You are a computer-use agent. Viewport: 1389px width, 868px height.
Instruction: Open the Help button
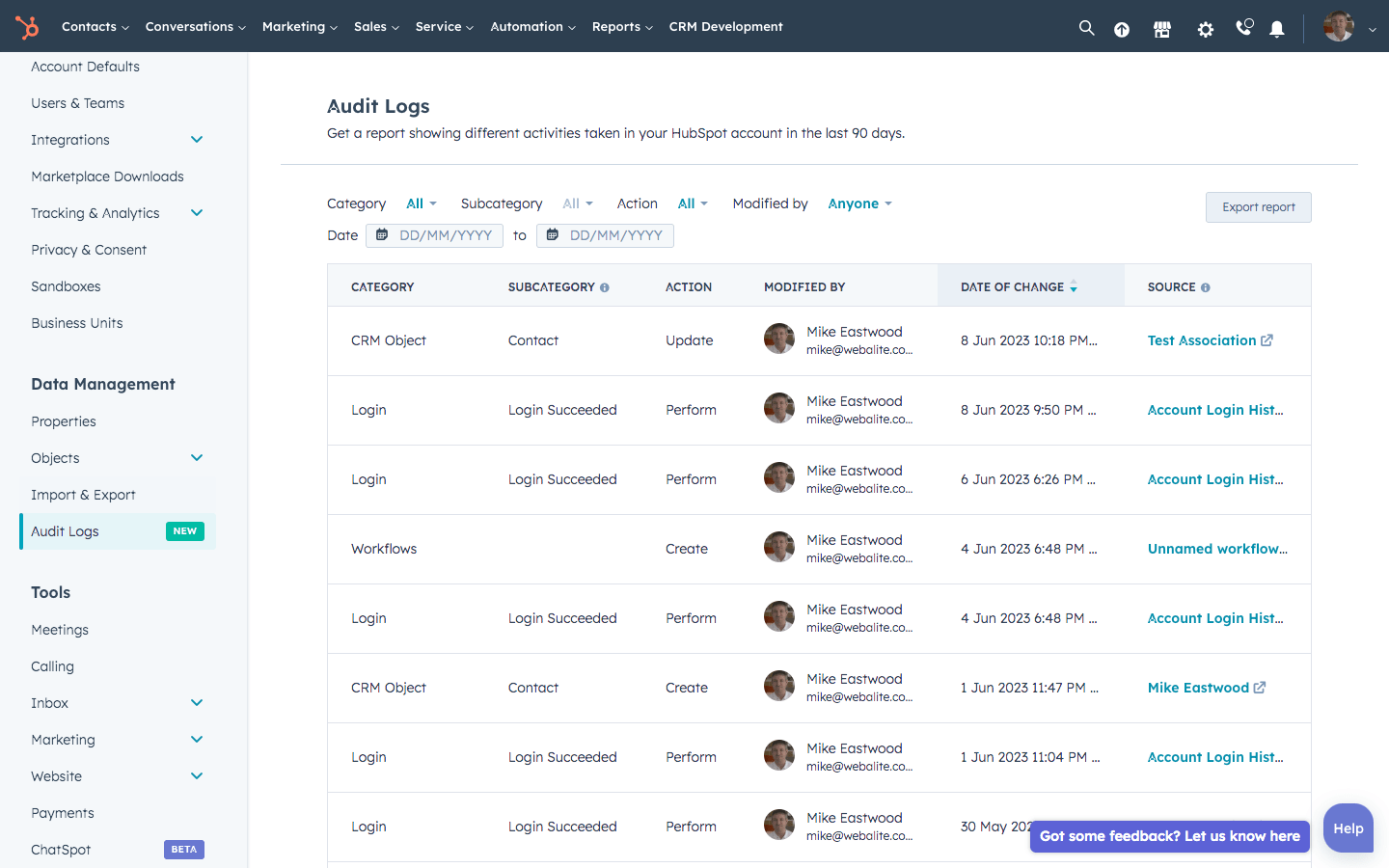click(x=1348, y=828)
